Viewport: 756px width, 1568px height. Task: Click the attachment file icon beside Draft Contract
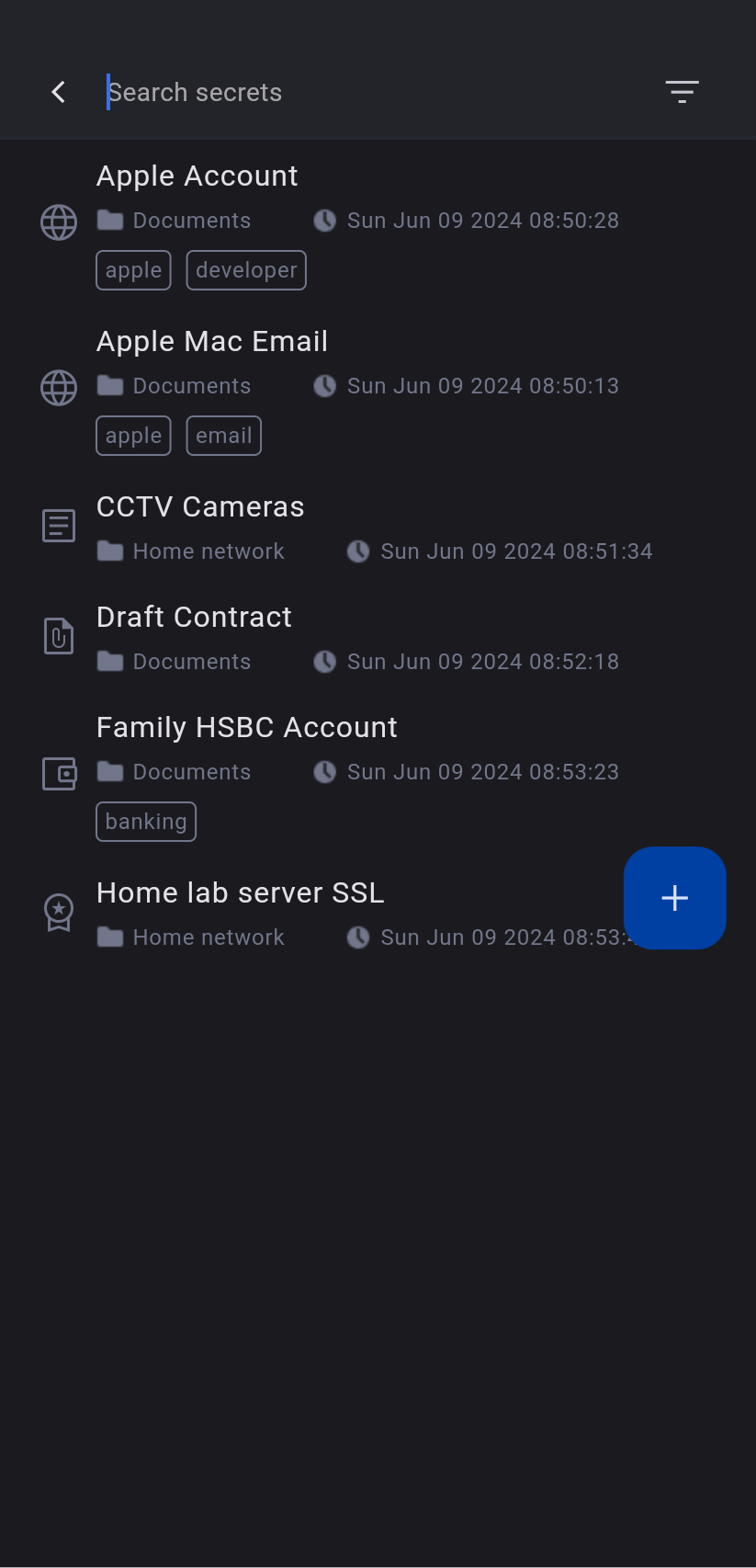(x=59, y=636)
